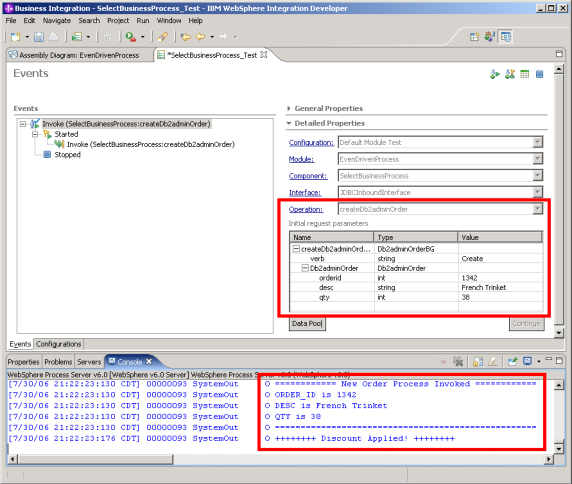Switch to the second perspective icon

(x=490, y=36)
